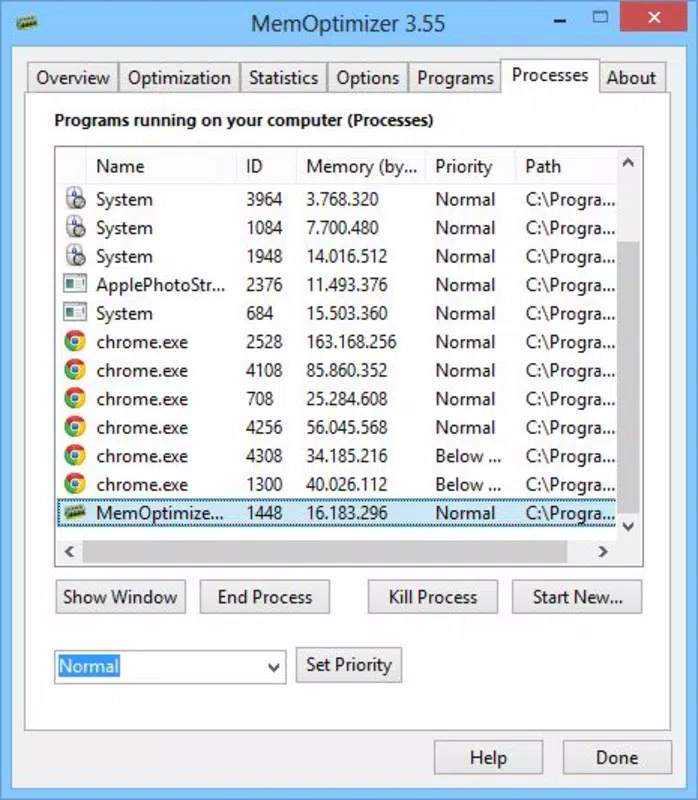Click icon of System process ID 684
The height and width of the screenshot is (800, 698).
75,312
